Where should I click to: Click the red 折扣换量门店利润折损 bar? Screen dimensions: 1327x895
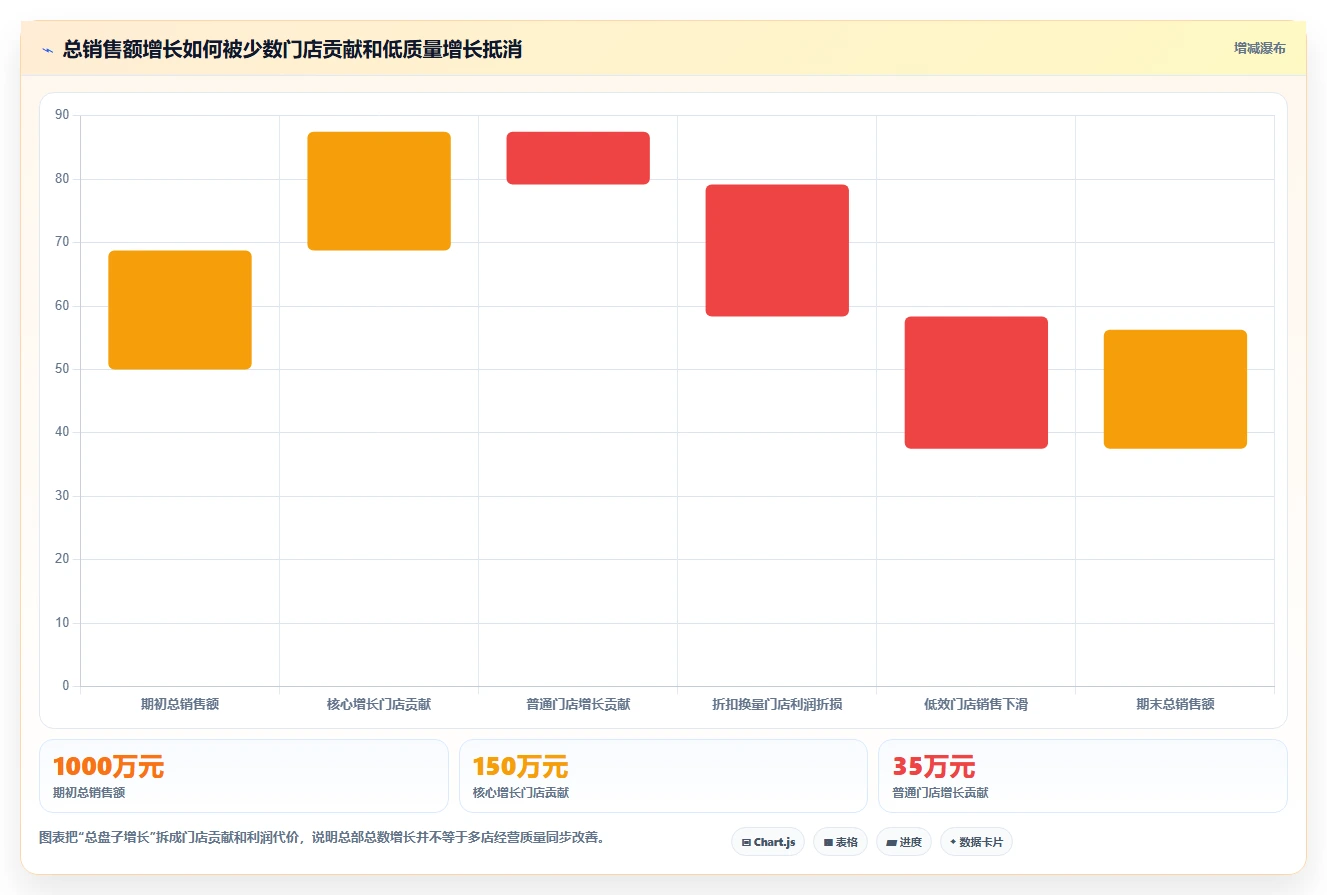point(777,250)
